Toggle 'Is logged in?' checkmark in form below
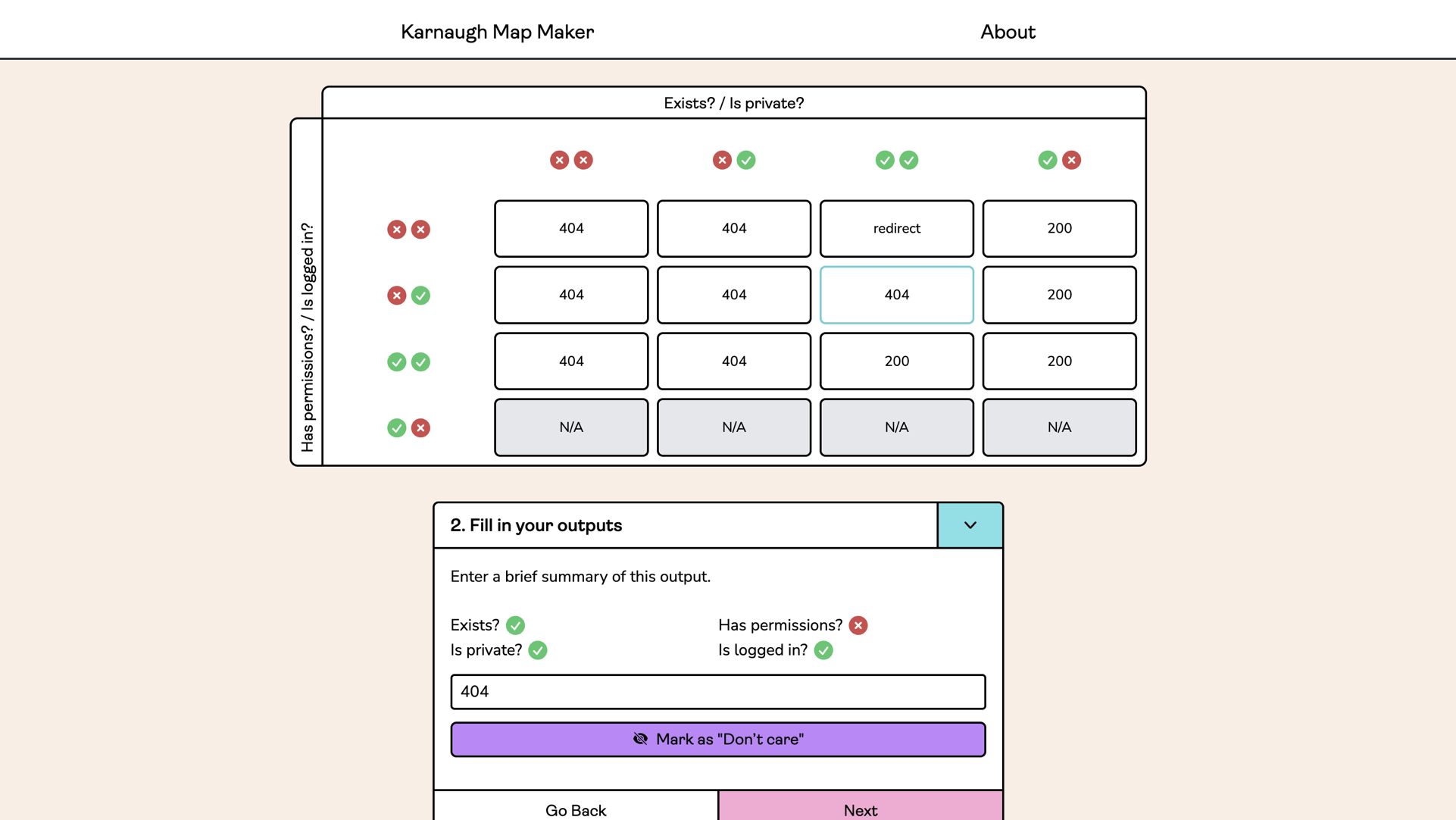Image resolution: width=1456 pixels, height=820 pixels. point(824,650)
